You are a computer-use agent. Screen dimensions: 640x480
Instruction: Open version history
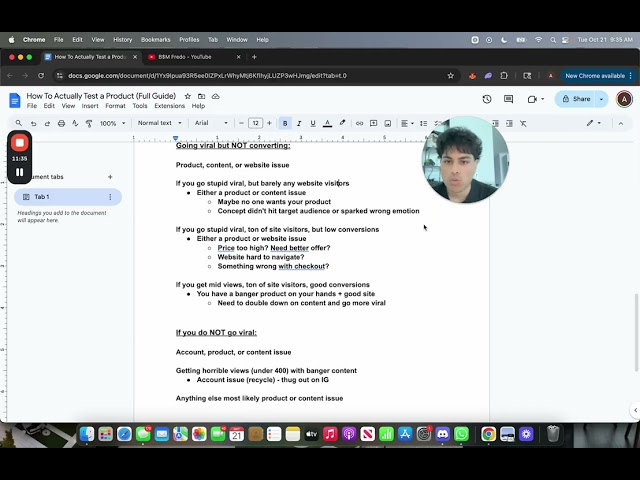[x=487, y=99]
